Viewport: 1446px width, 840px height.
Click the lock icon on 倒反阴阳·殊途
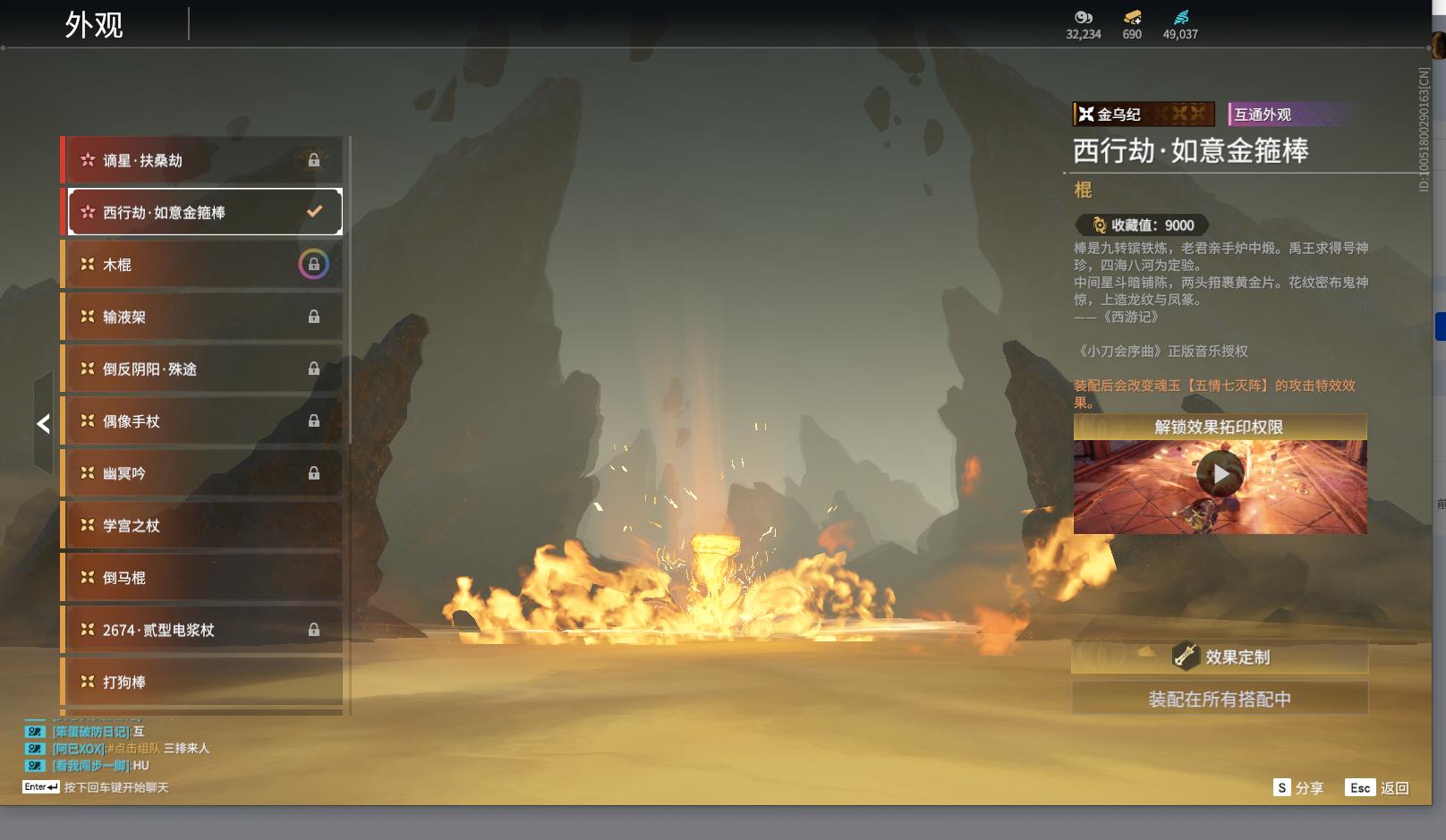point(314,369)
